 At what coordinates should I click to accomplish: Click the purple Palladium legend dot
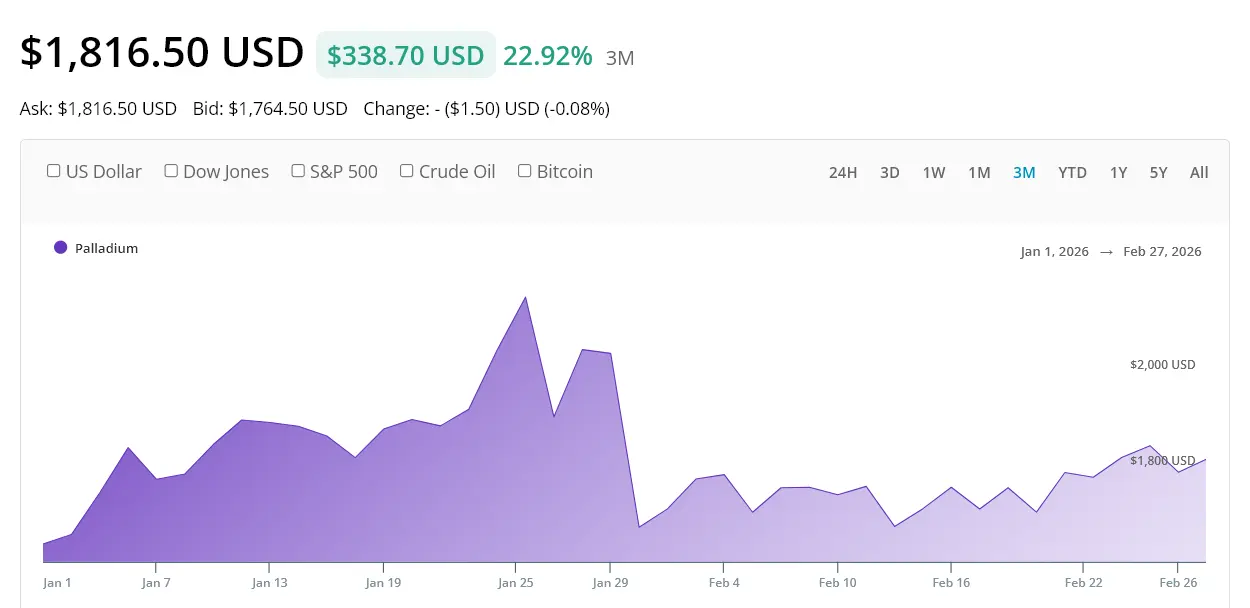[x=60, y=248]
